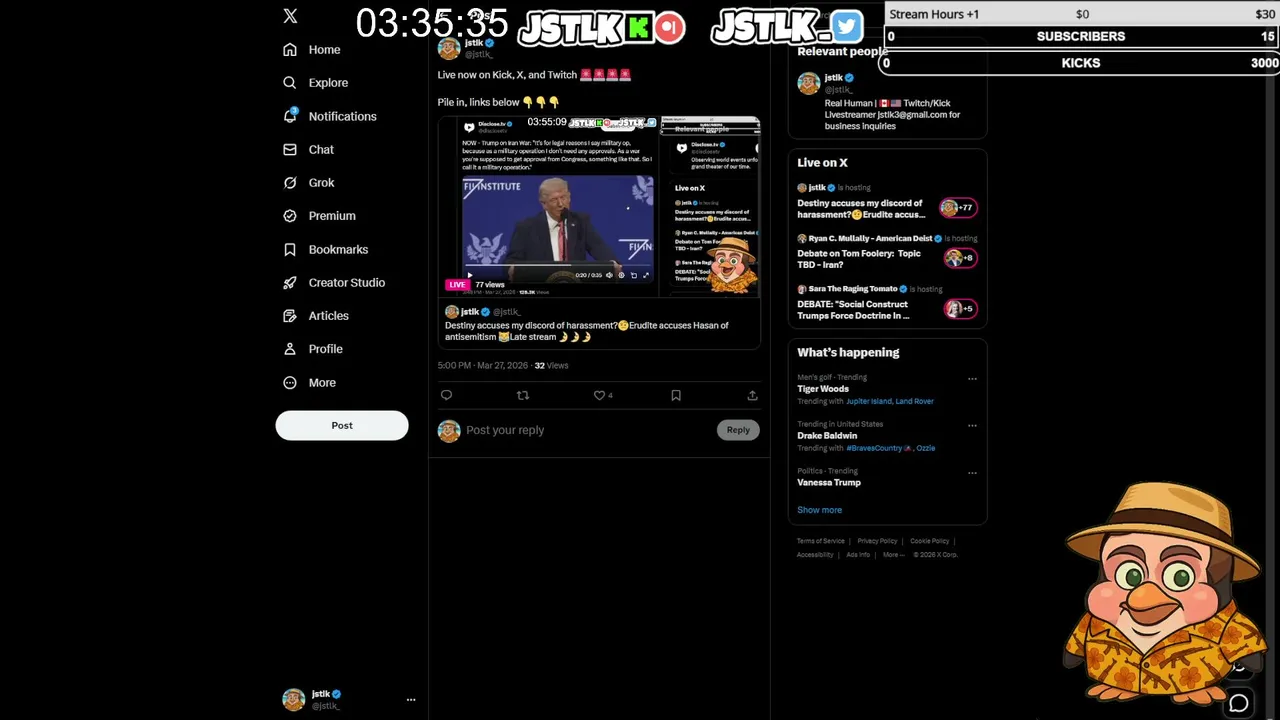
Task: Open account menu dots beside jstlk at bottom
Action: pyautogui.click(x=410, y=700)
